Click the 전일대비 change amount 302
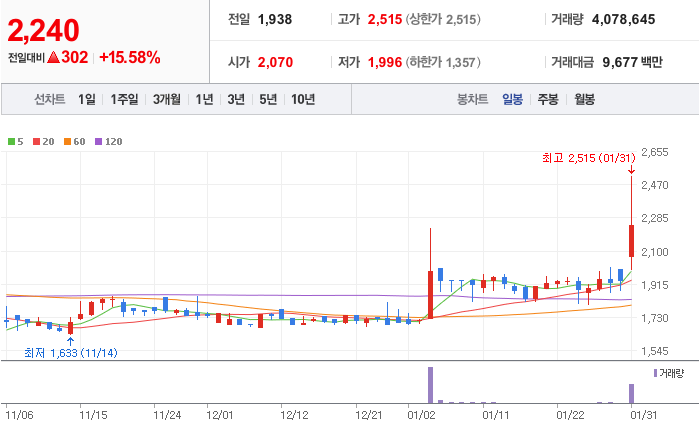The height and width of the screenshot is (436, 699). pyautogui.click(x=74, y=57)
